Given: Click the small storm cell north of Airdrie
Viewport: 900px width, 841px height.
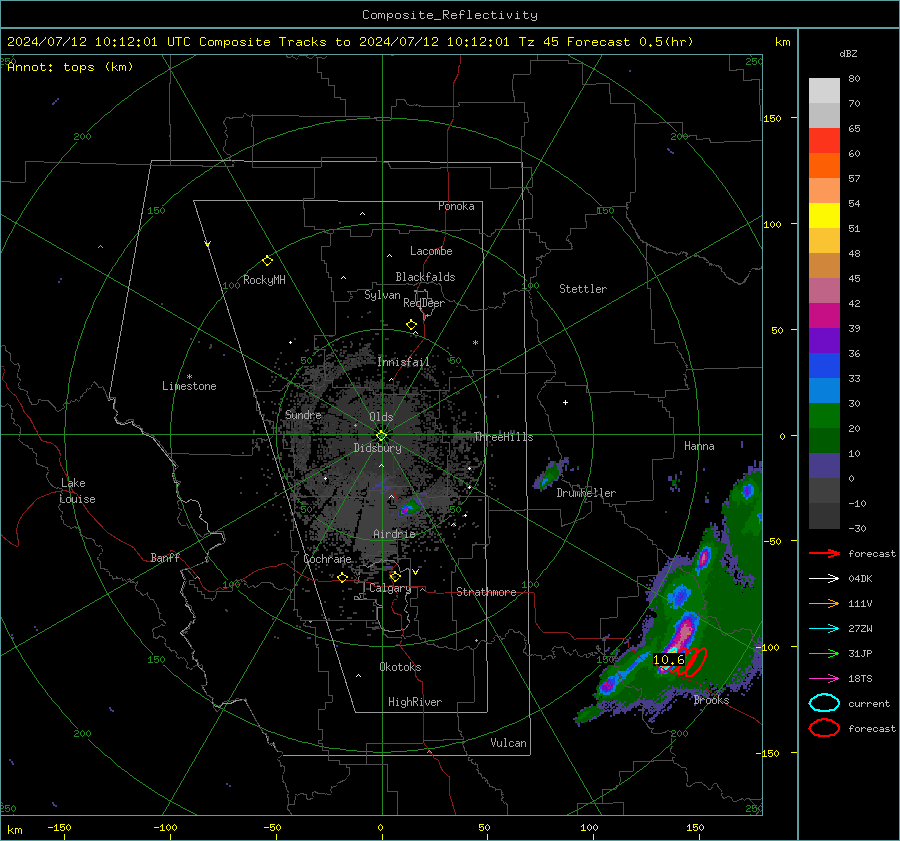Looking at the screenshot, I should [x=410, y=507].
